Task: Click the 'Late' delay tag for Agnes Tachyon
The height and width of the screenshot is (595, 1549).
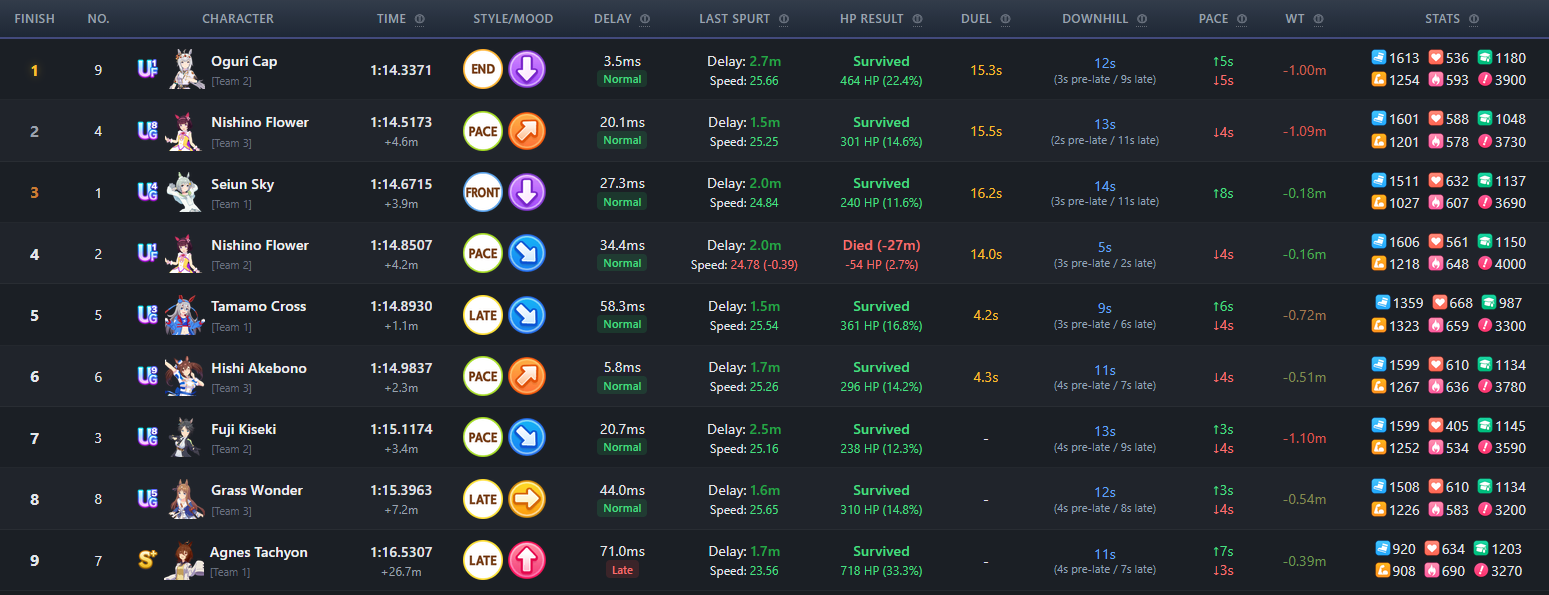Action: tap(622, 570)
